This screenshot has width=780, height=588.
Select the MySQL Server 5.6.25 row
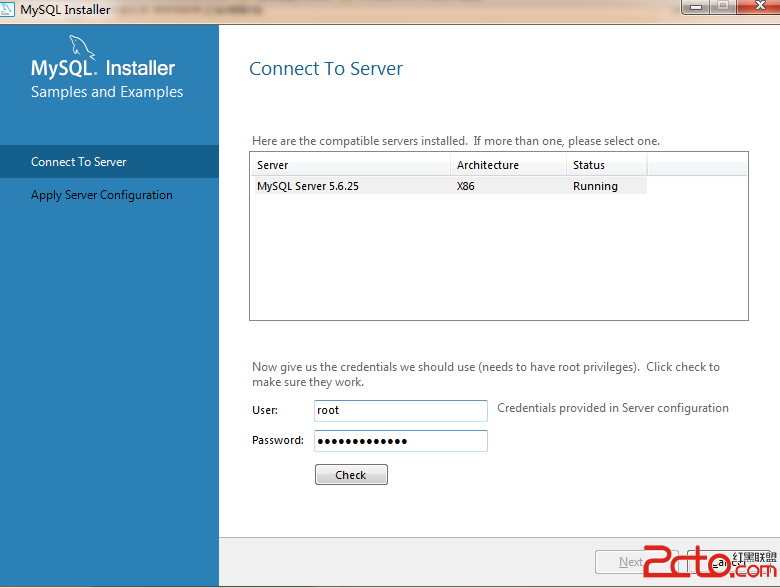(x=451, y=186)
